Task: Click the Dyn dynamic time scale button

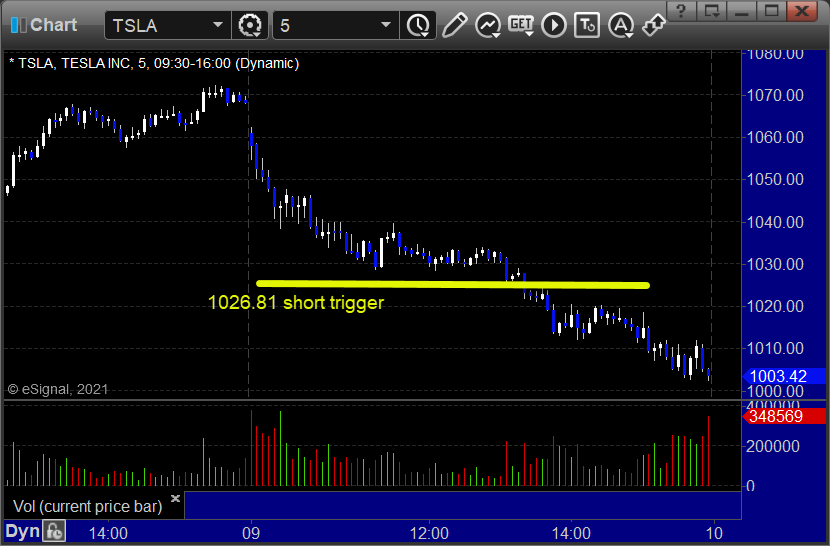Action: pyautogui.click(x=22, y=531)
